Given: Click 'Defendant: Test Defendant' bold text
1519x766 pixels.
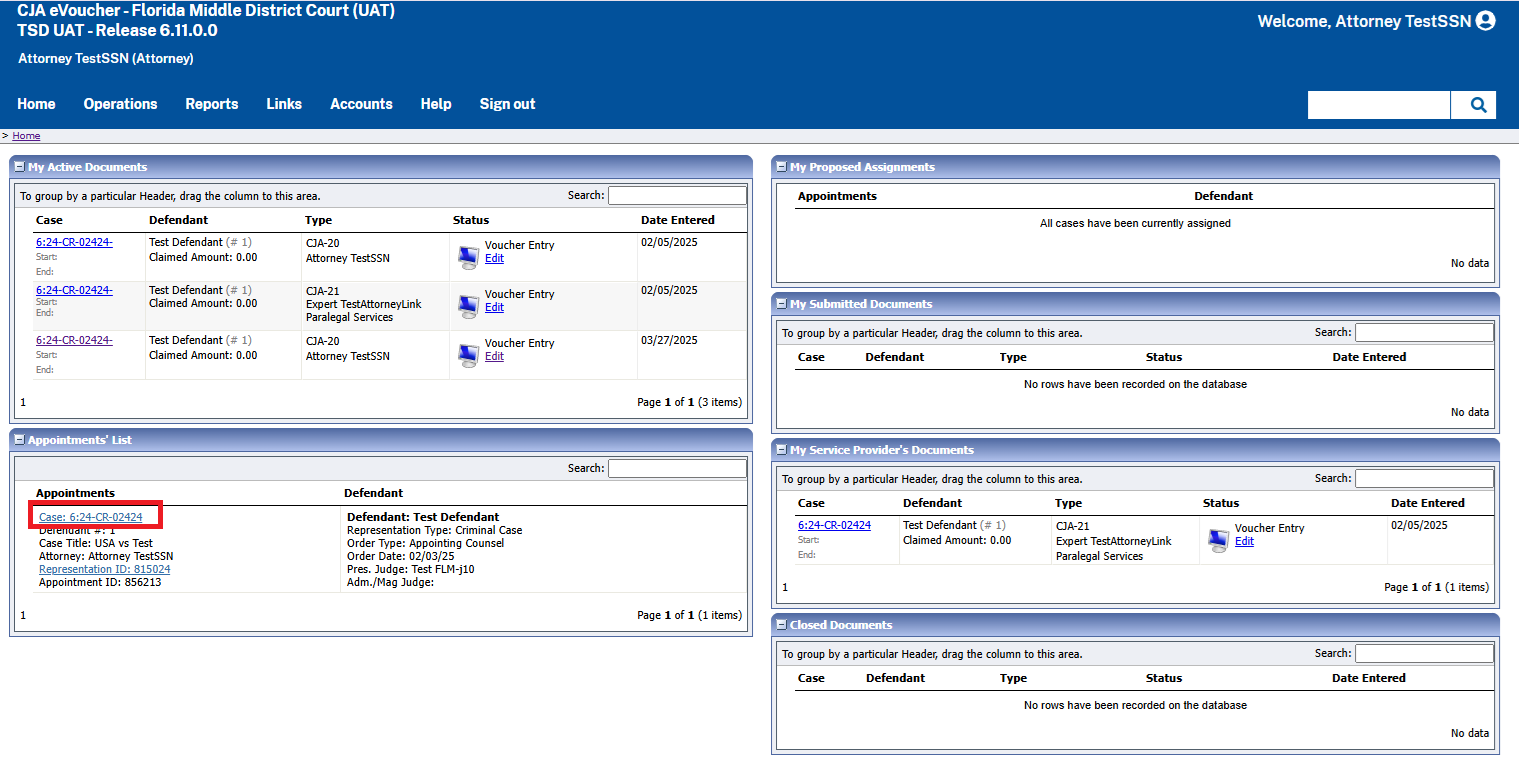Looking at the screenshot, I should tap(423, 517).
